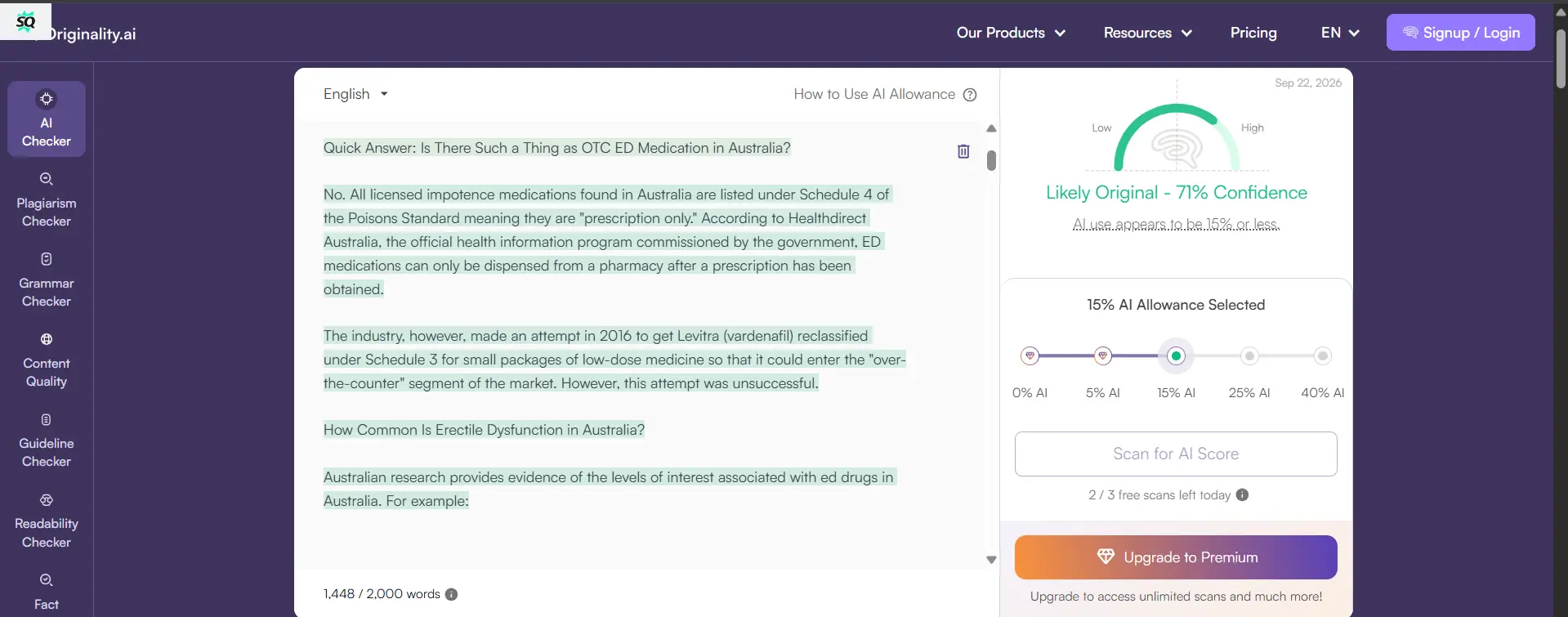Click the trash icon to delete text
This screenshot has width=1568, height=617.
(x=963, y=151)
